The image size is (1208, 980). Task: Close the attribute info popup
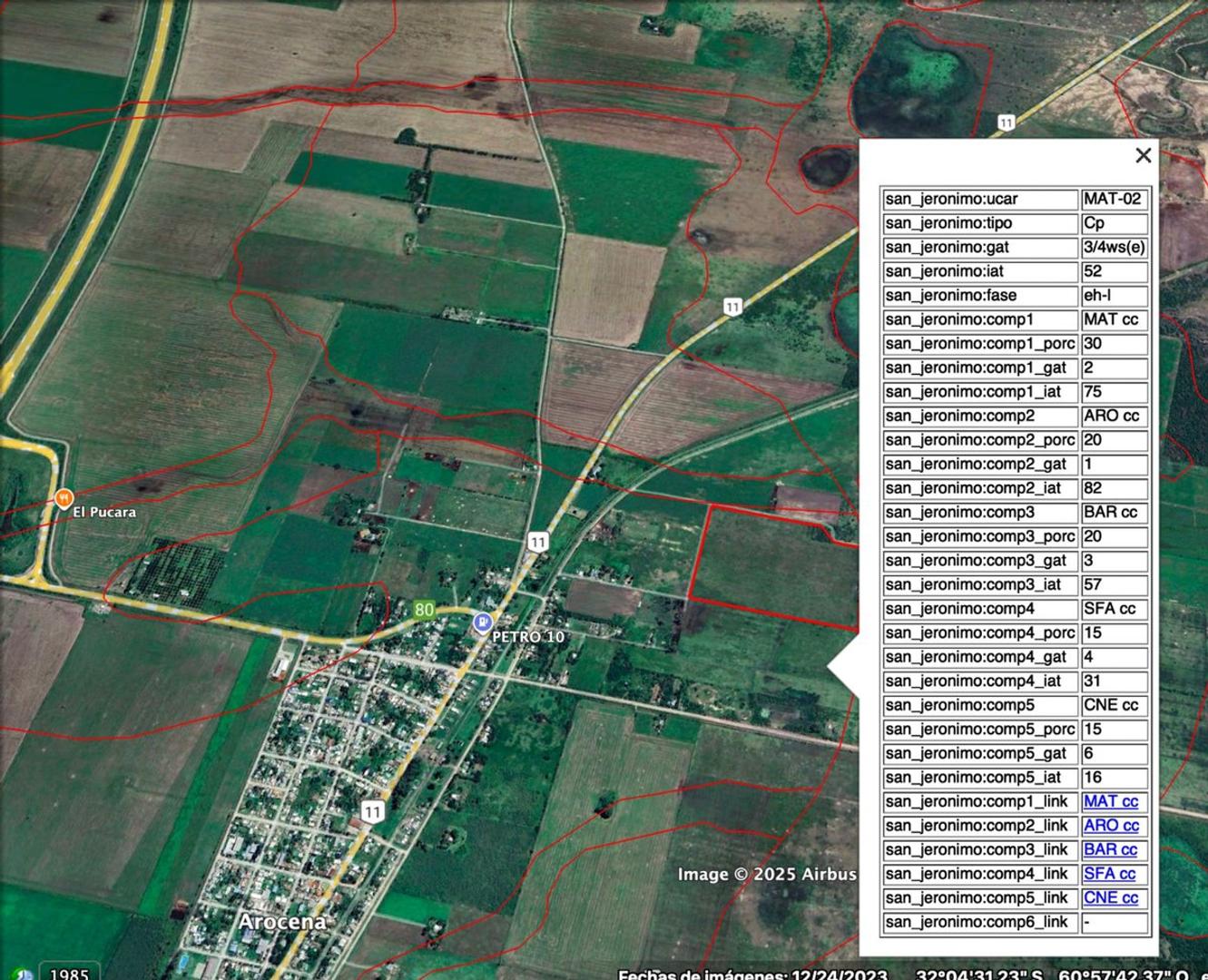click(x=1143, y=155)
